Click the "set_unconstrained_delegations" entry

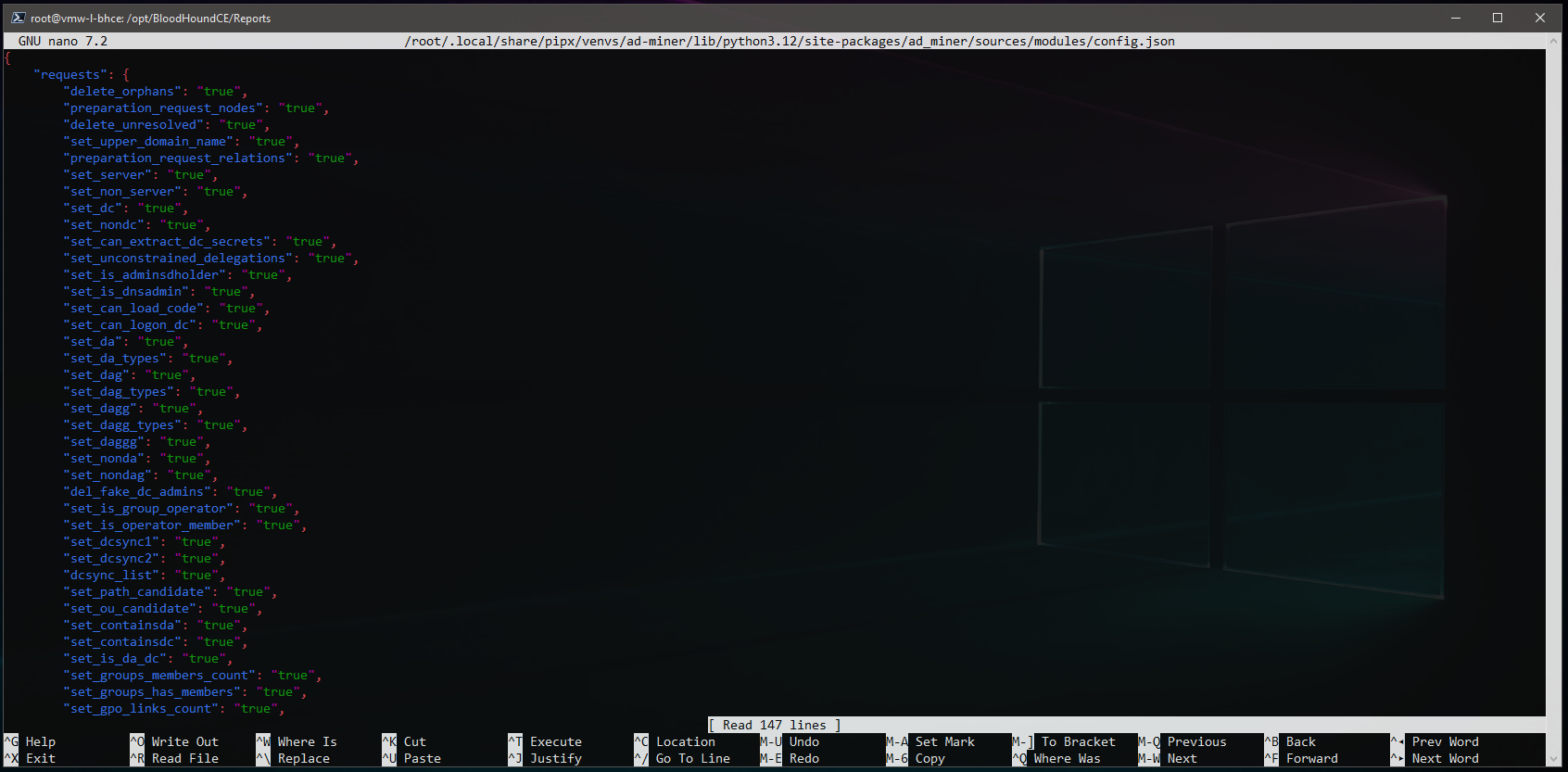pyautogui.click(x=211, y=259)
